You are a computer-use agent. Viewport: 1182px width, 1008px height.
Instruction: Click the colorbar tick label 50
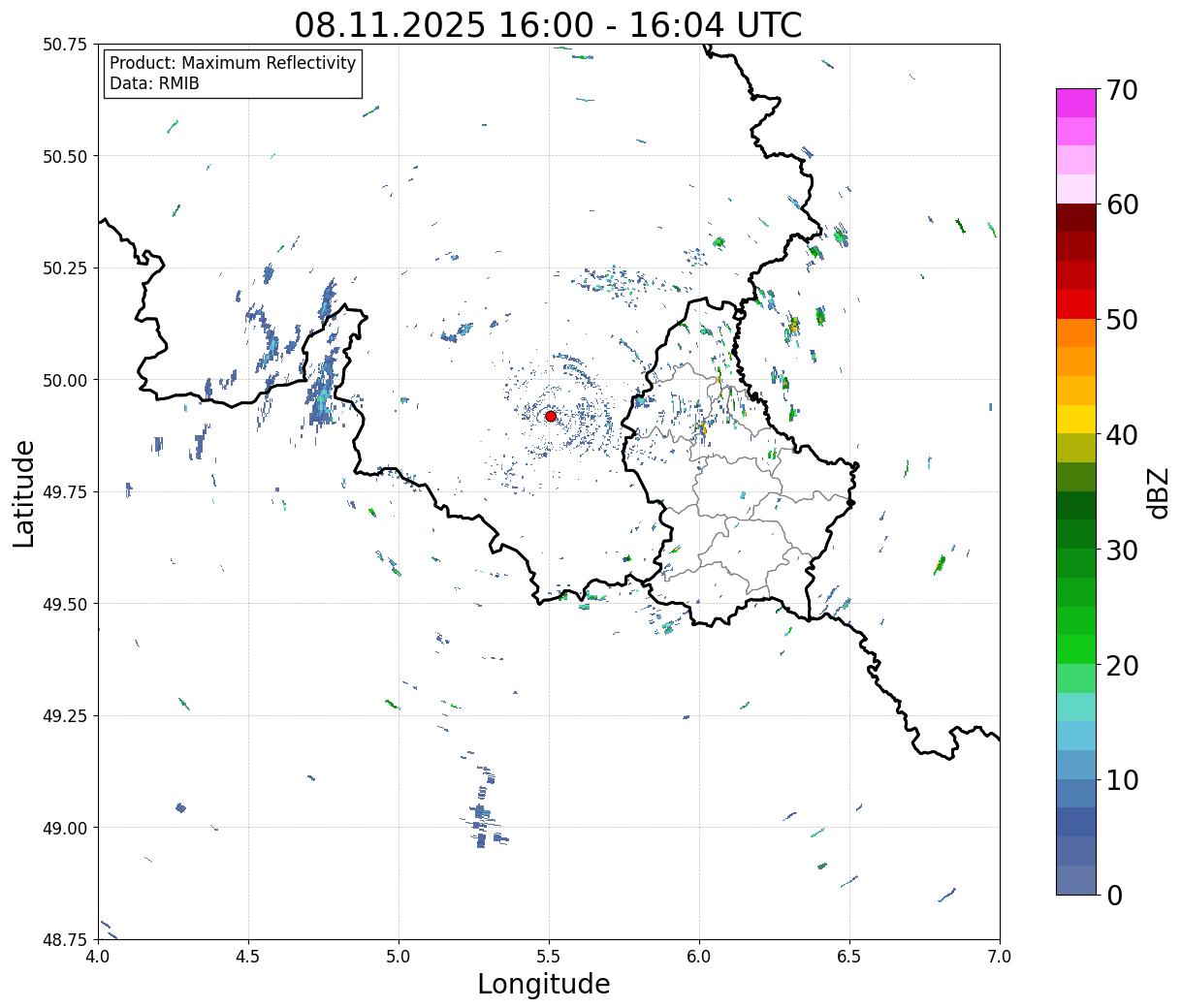1122,320
